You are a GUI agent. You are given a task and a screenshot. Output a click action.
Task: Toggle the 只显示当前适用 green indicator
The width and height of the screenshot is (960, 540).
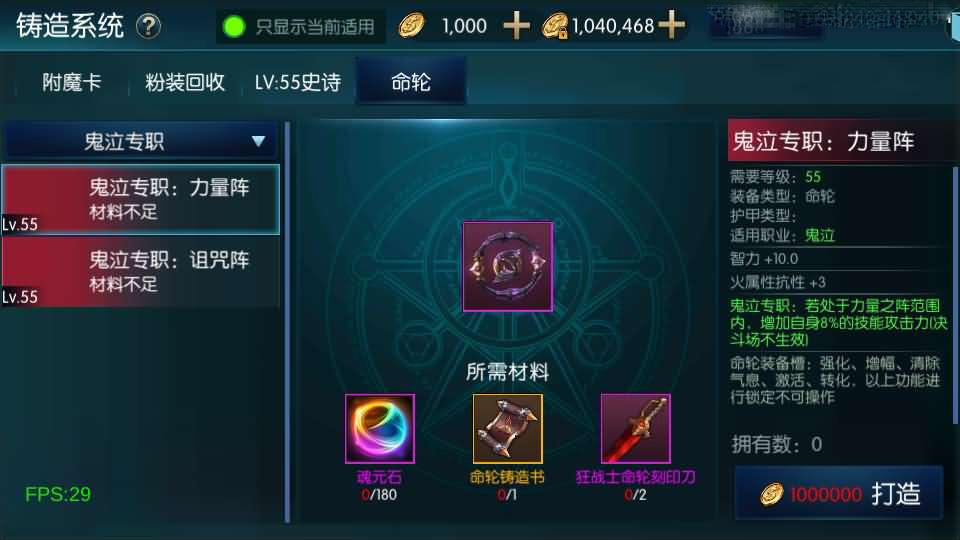pyautogui.click(x=234, y=27)
